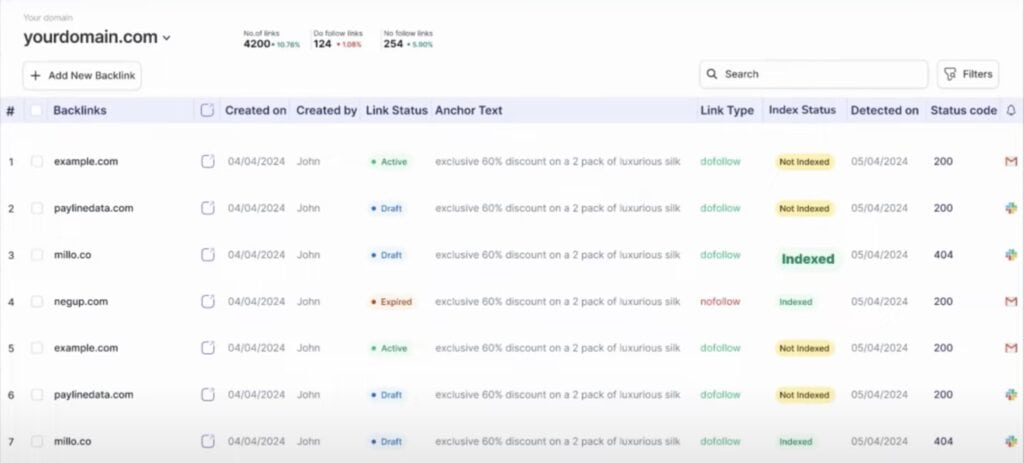This screenshot has height=463, width=1024.
Task: Toggle the select-all checkbox in header
Action: (x=37, y=110)
